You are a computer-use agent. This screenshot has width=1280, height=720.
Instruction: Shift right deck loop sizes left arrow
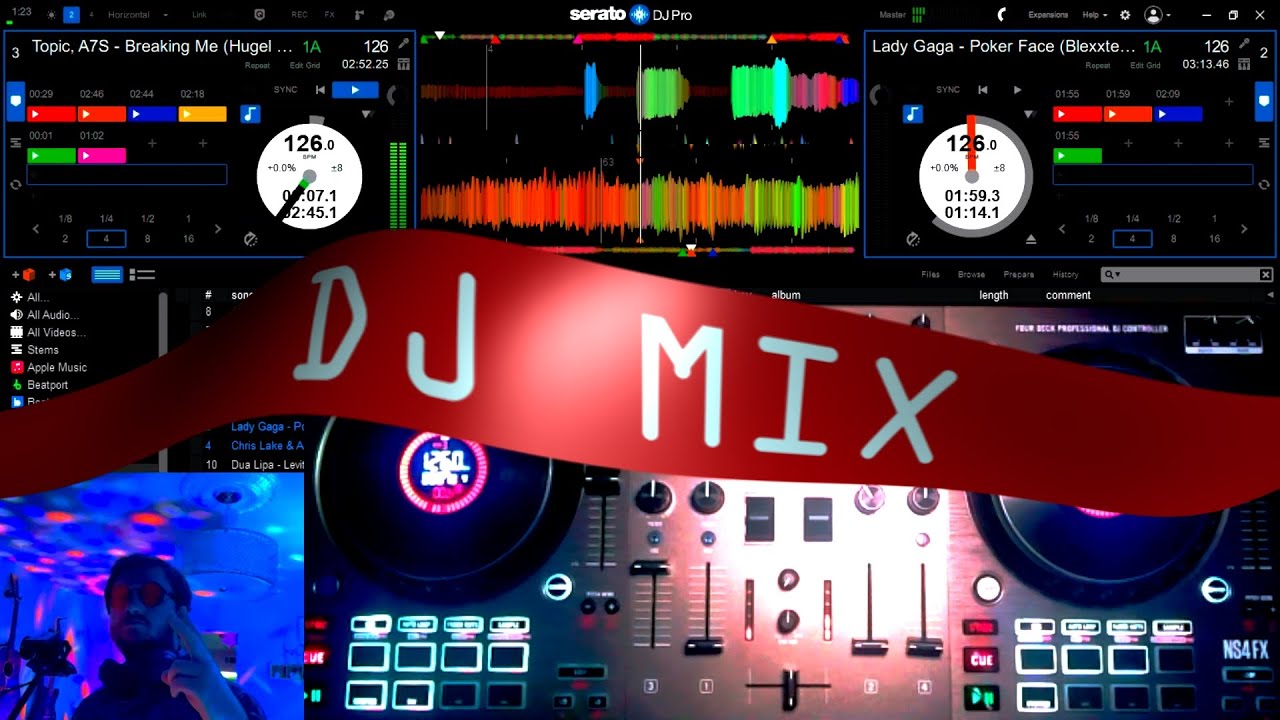1062,229
